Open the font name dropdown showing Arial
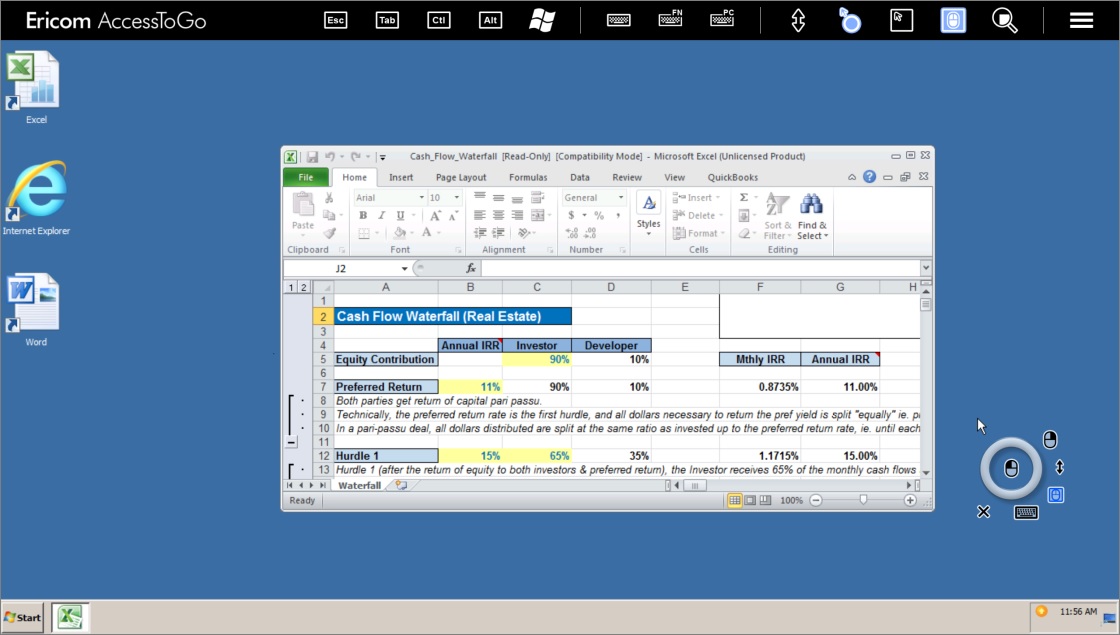 pyautogui.click(x=421, y=198)
